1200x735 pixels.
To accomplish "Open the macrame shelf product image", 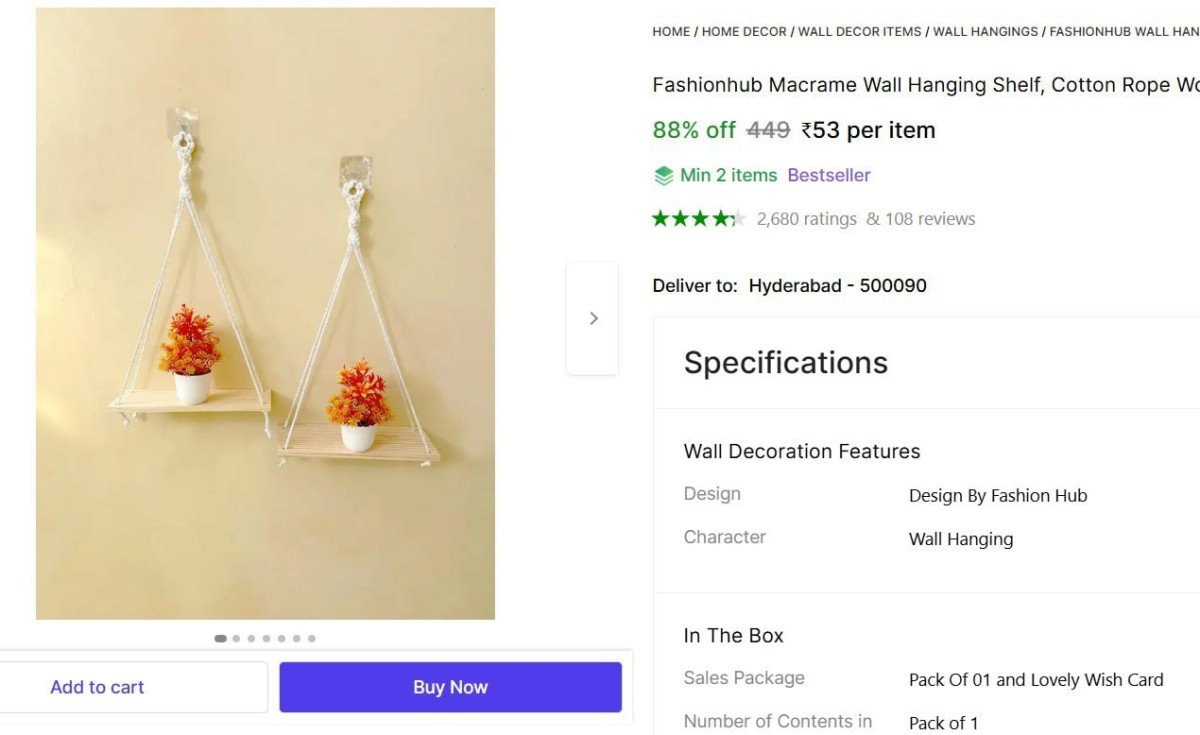I will point(265,313).
